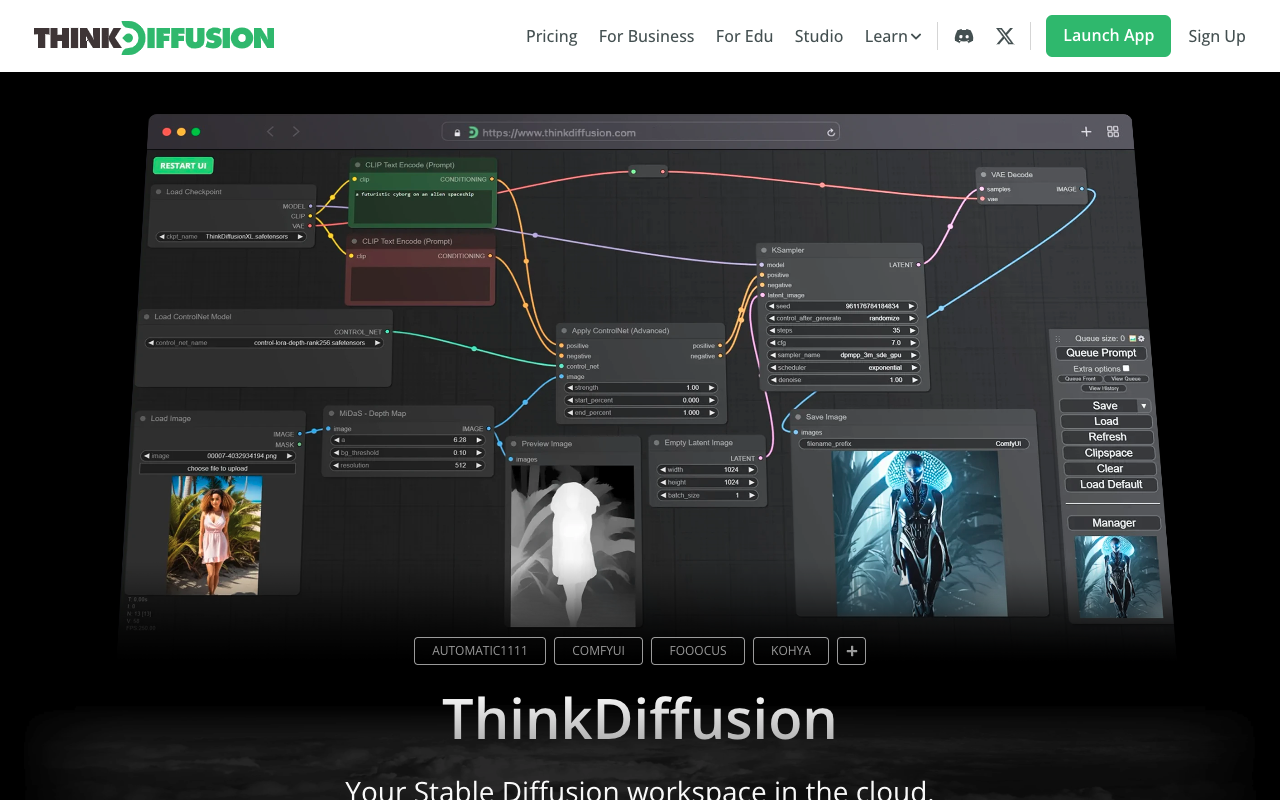
Task: Open the For Business page
Action: pyautogui.click(x=646, y=36)
